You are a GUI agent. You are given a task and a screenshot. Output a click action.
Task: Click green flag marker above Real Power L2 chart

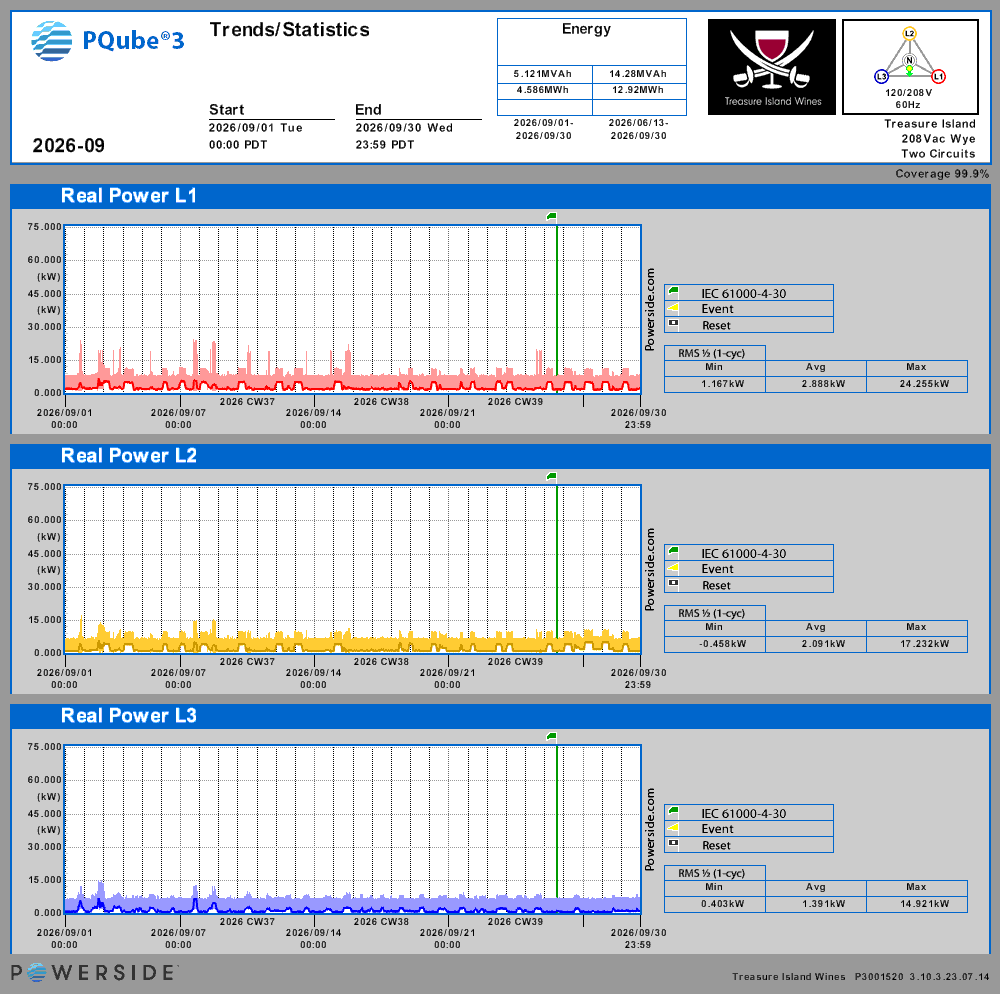coord(552,477)
